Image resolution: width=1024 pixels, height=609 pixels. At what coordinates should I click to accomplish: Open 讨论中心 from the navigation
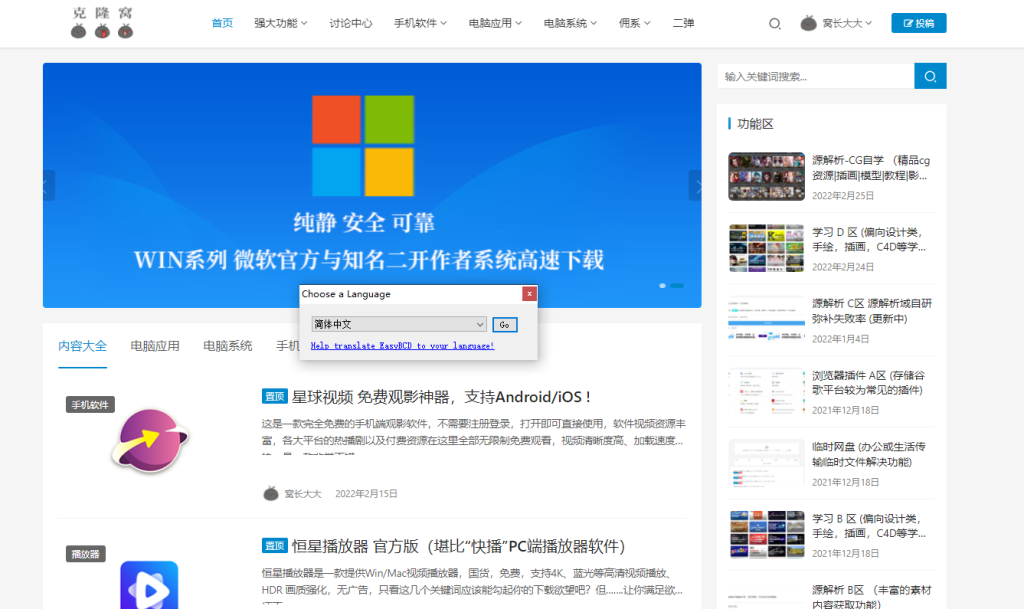coord(351,23)
